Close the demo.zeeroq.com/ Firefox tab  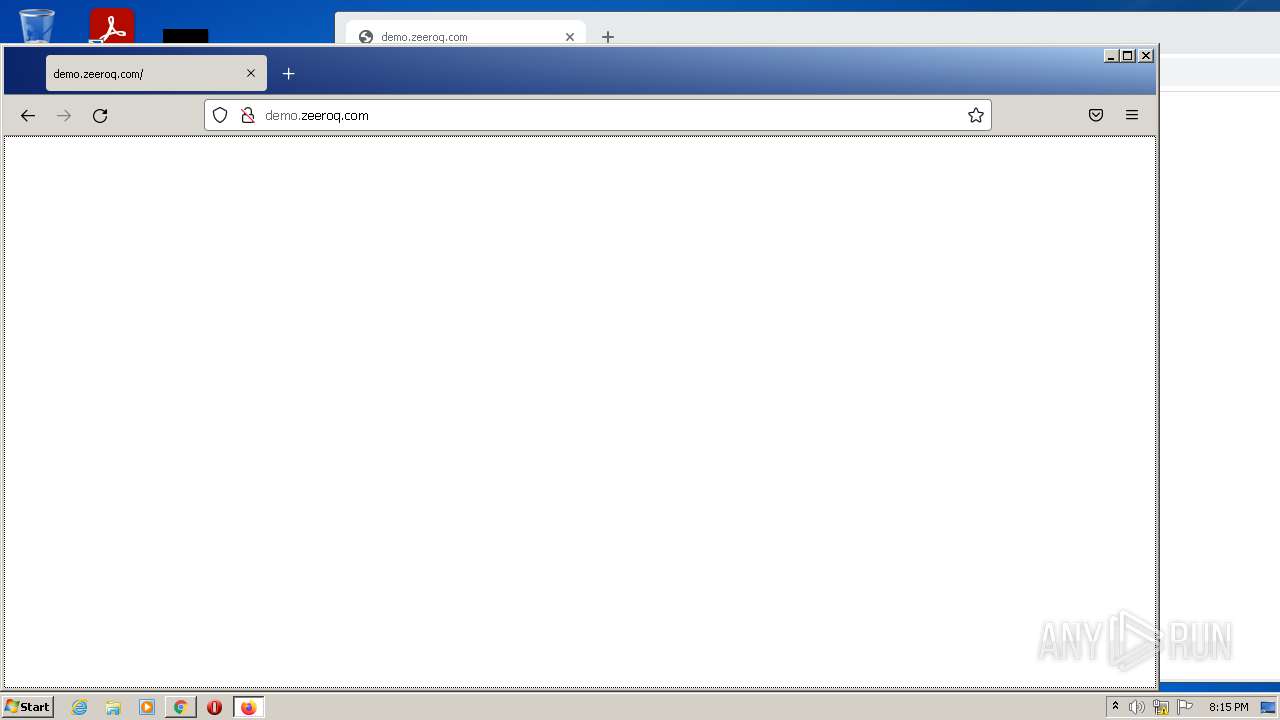tap(251, 73)
